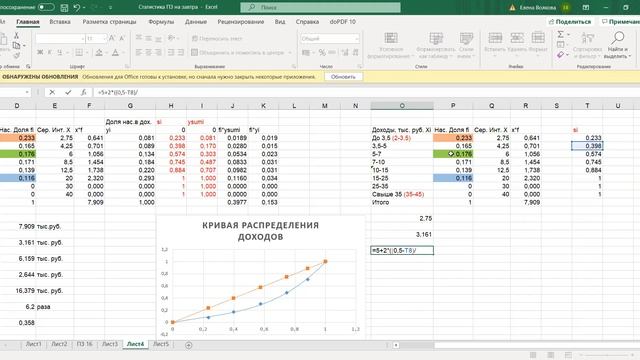This screenshot has width=640, height=360.
Task: Toggle Underline Ч formatting
Action: point(60,52)
